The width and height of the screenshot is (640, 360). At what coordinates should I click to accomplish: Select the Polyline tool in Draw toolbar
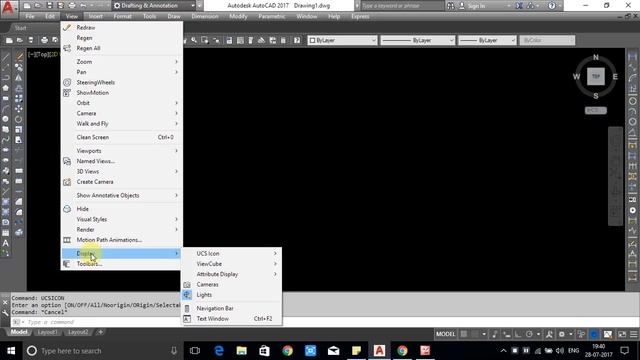(6, 78)
